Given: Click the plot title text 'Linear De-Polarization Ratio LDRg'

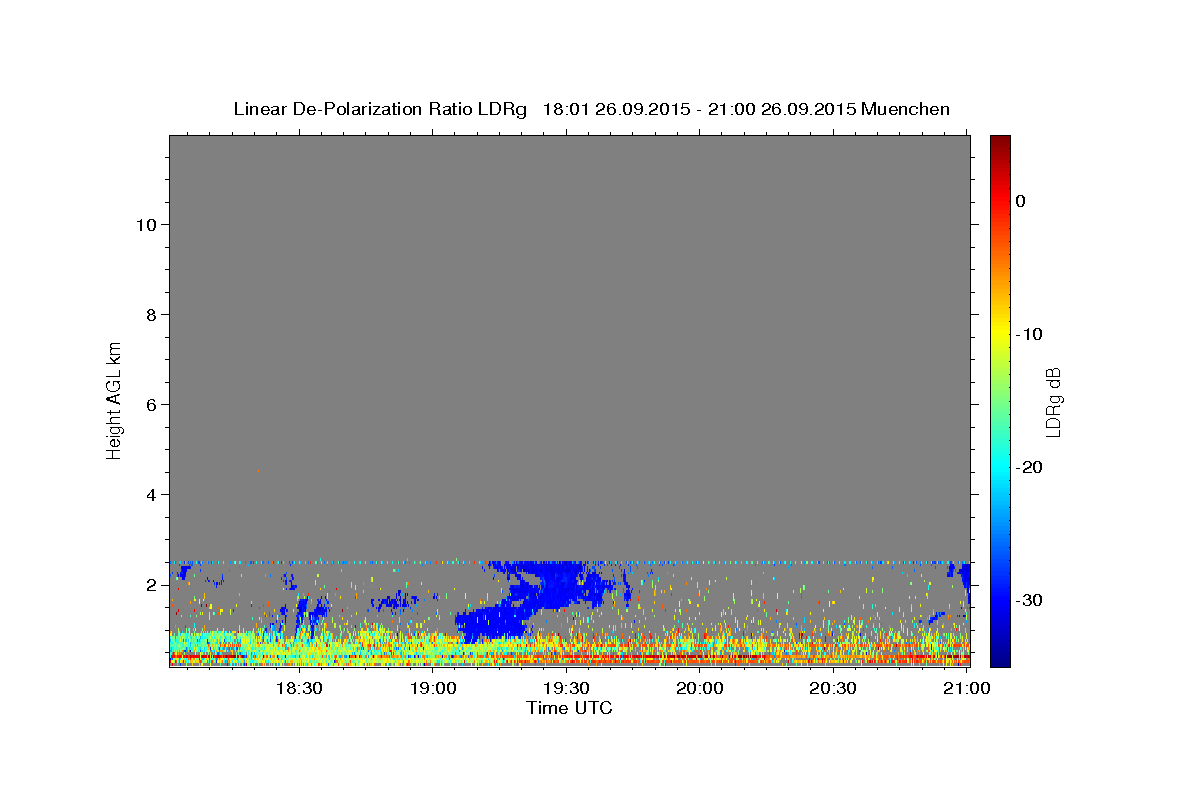Looking at the screenshot, I should tap(380, 109).
